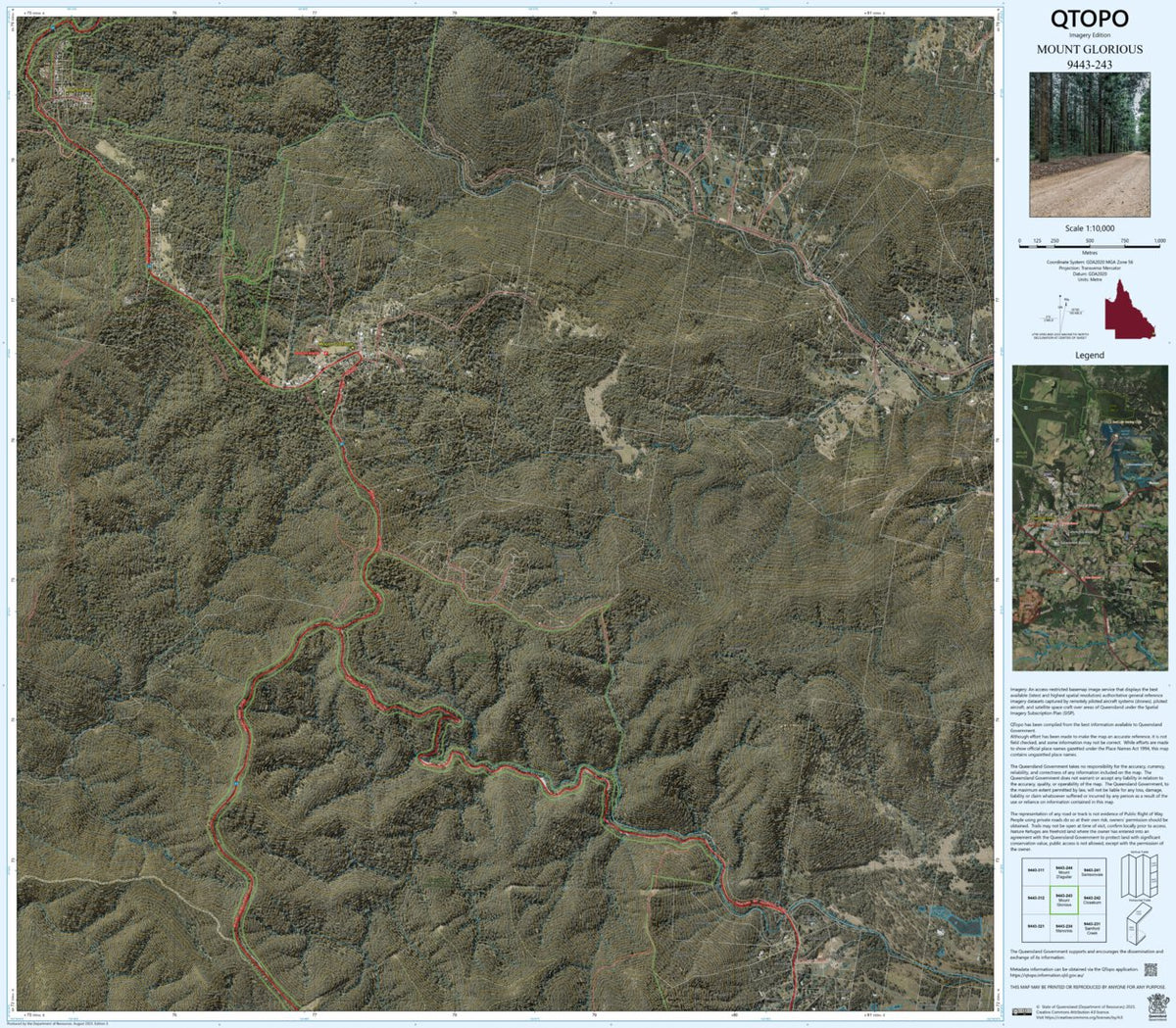Click the MOUNT GLORIOUS map title
The width and height of the screenshot is (1176, 1028).
click(x=1090, y=50)
